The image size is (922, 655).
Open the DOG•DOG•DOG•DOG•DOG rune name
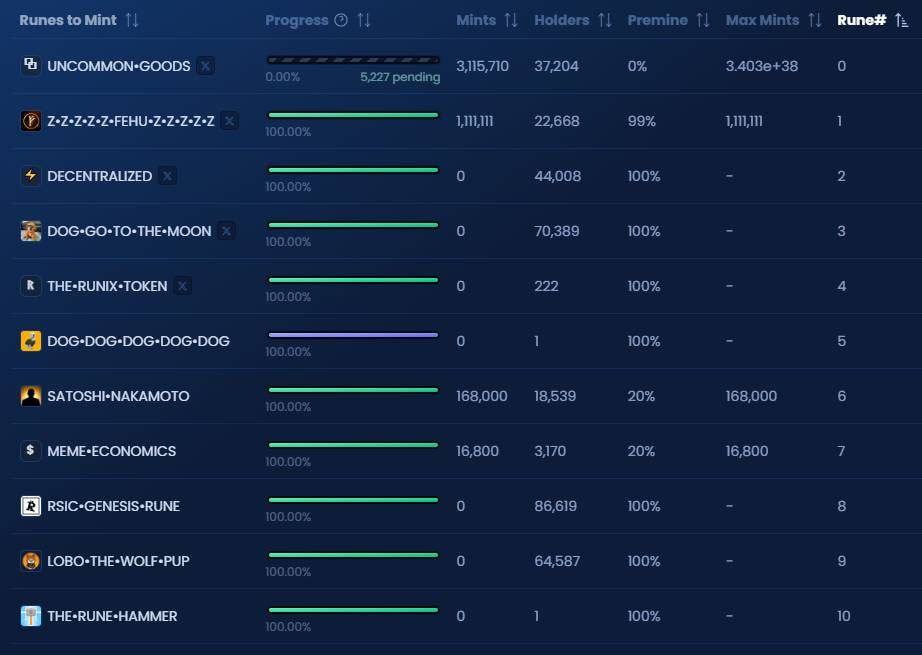138,341
